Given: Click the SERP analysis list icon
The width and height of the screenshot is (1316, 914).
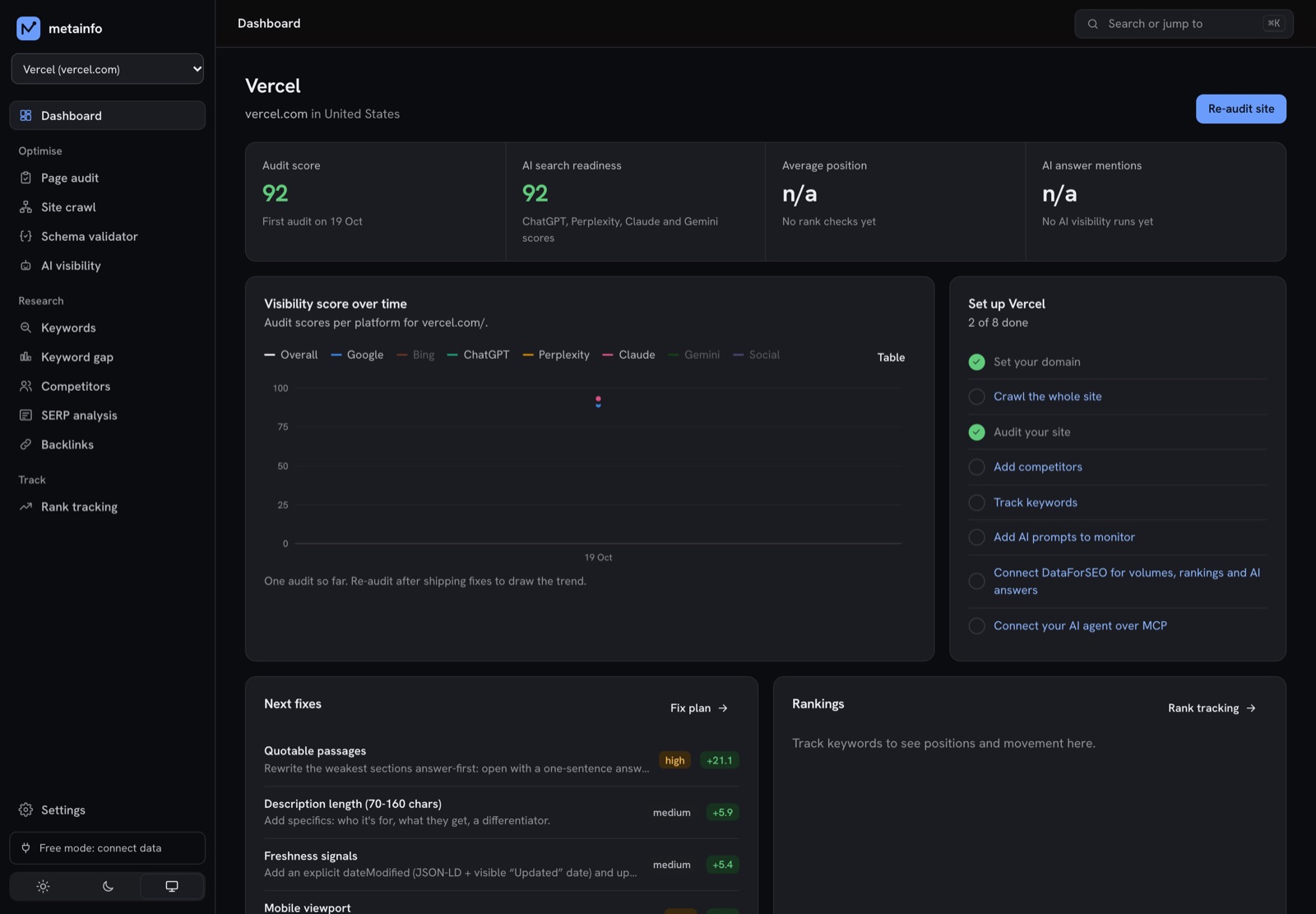Looking at the screenshot, I should point(25,415).
